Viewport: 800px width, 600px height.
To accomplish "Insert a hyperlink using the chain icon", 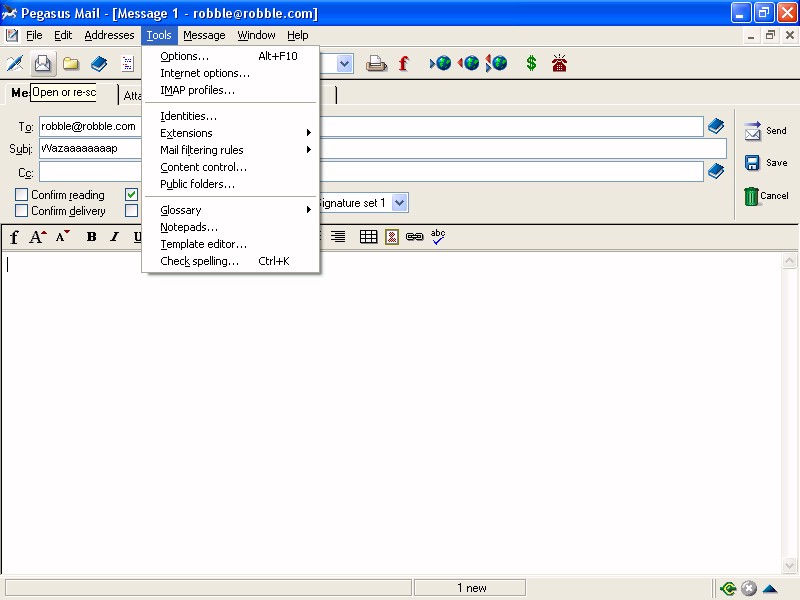I will tap(414, 237).
